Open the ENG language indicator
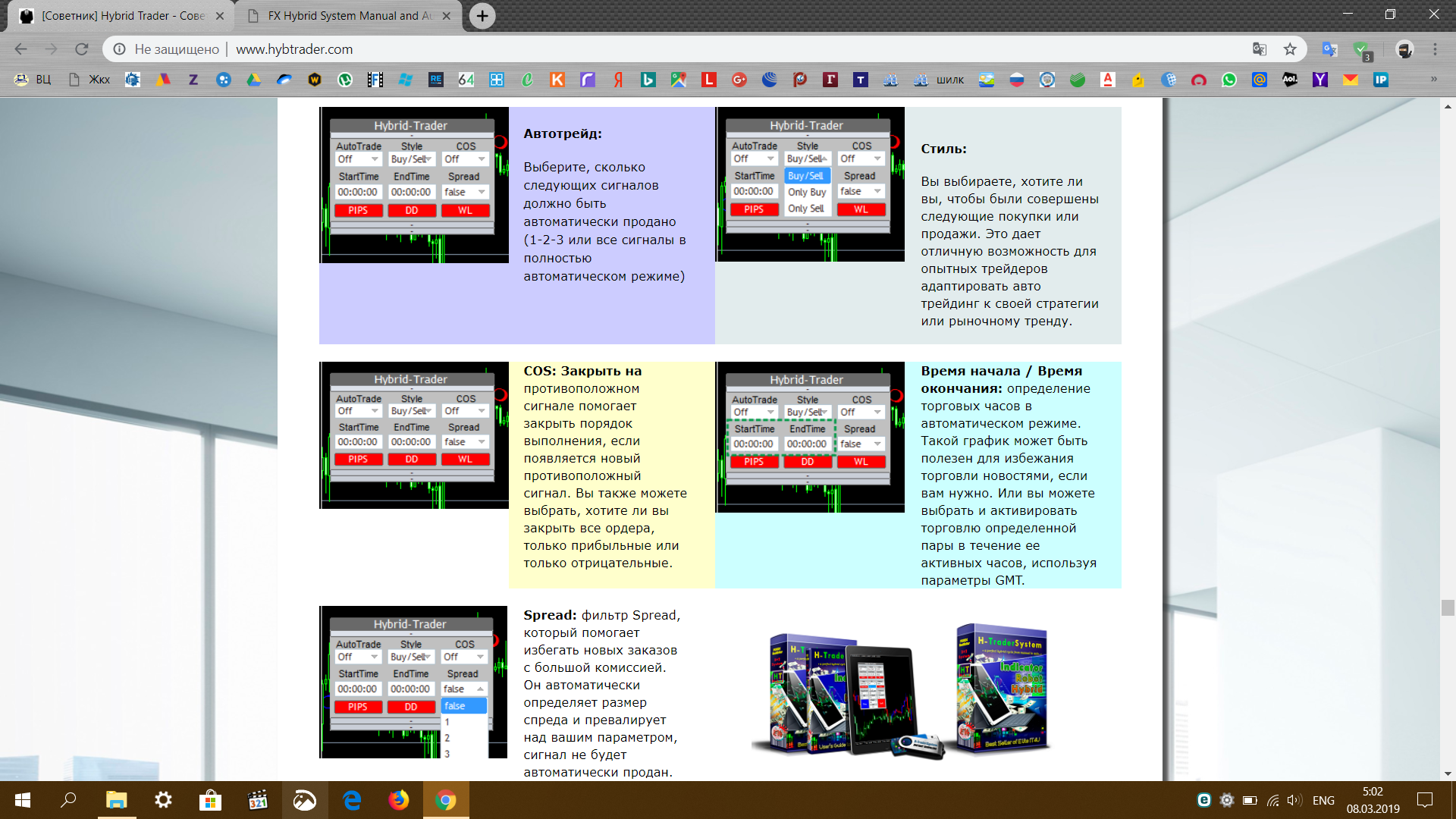 coord(1323,800)
